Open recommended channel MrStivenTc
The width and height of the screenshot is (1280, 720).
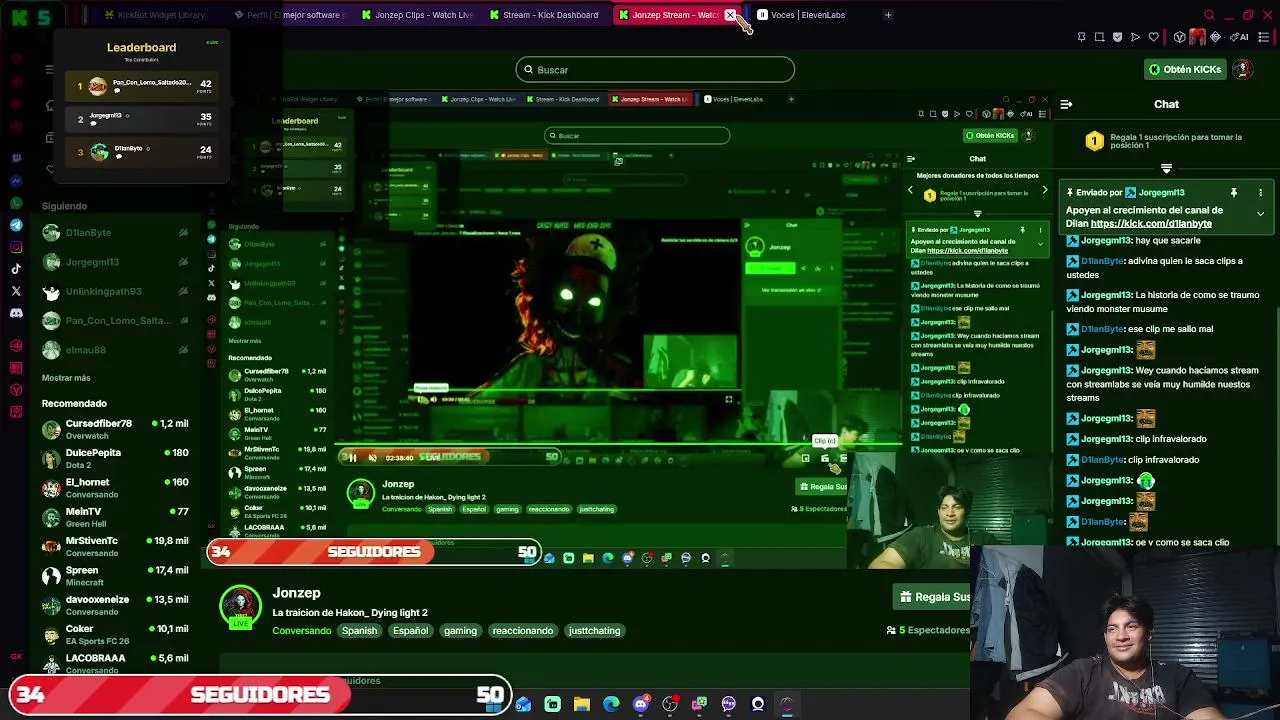click(x=115, y=546)
